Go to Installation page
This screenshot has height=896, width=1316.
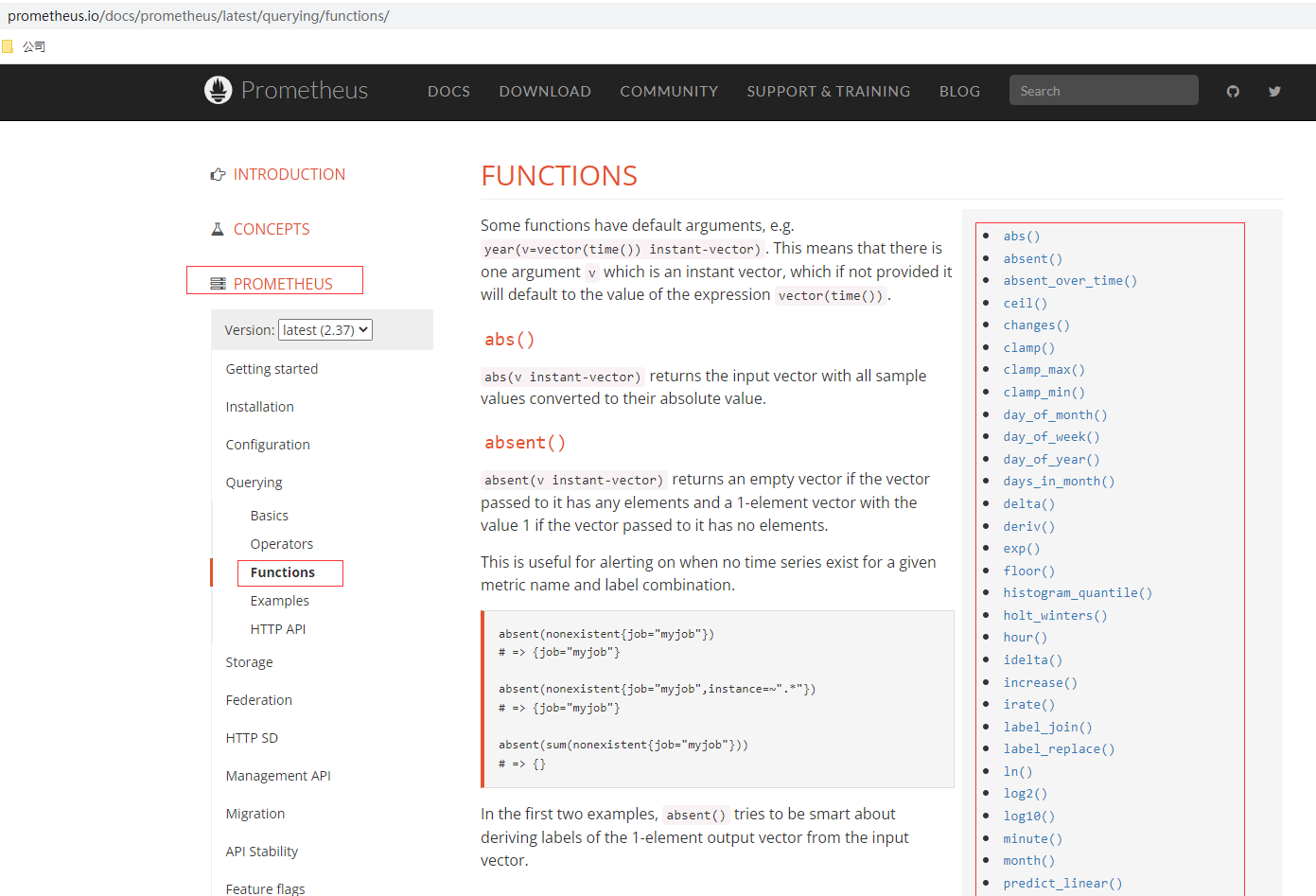pos(260,407)
